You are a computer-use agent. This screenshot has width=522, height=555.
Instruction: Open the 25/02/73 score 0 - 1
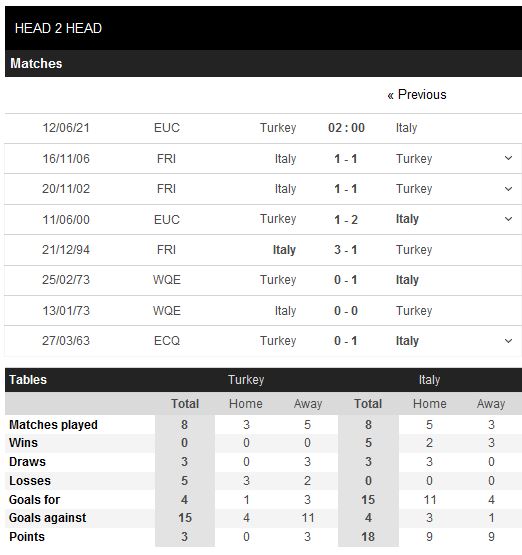345,280
